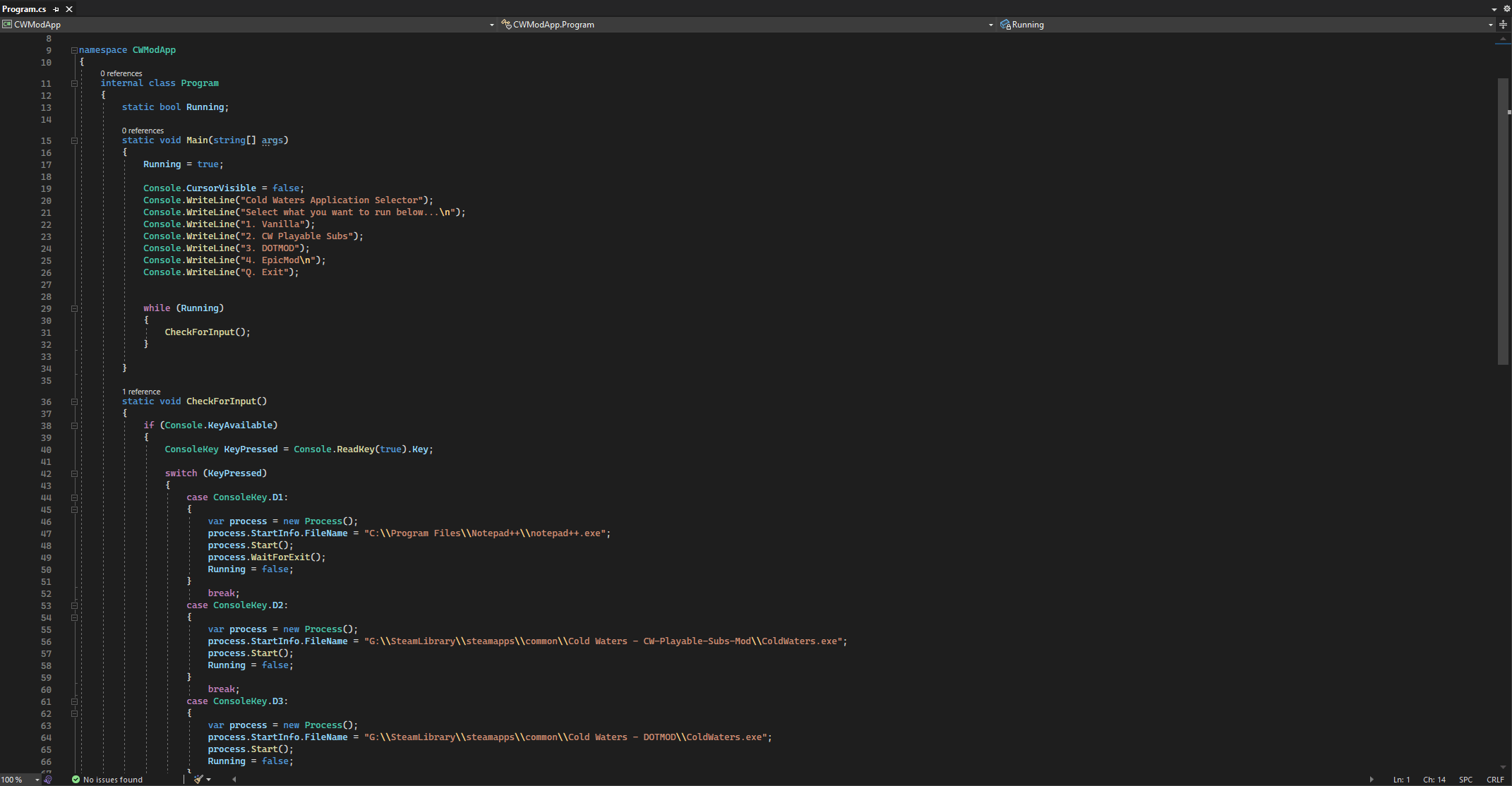Change CRLF line ending setting
Screen dimensions: 1512x786
pyautogui.click(x=1495, y=780)
